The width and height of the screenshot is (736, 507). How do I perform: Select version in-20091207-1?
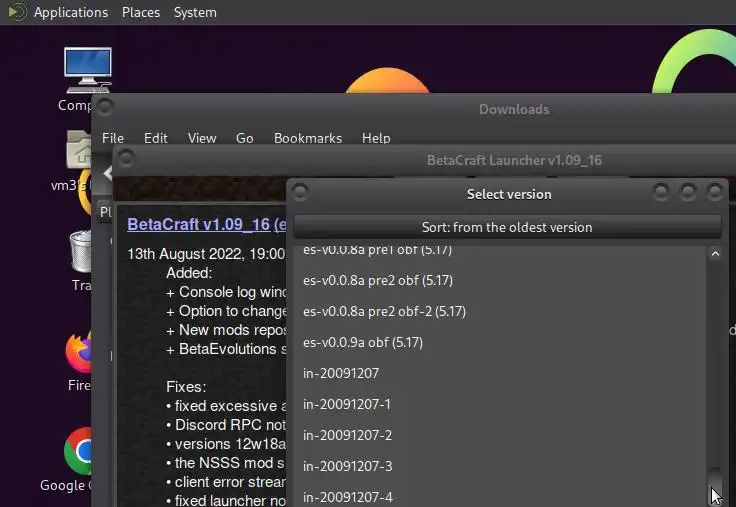pos(499,404)
